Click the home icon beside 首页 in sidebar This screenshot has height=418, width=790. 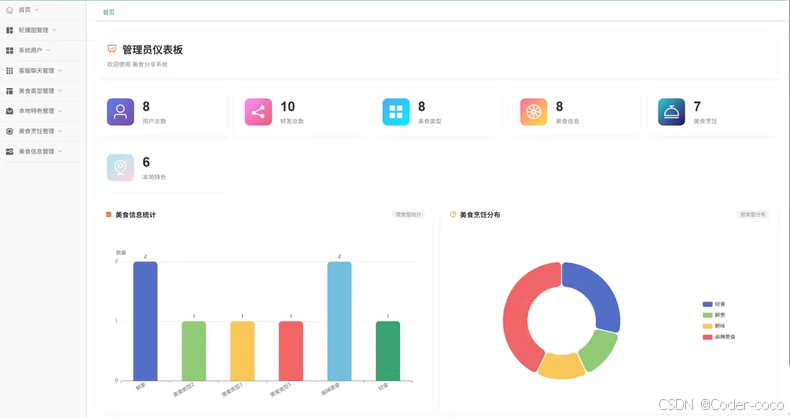[10, 10]
